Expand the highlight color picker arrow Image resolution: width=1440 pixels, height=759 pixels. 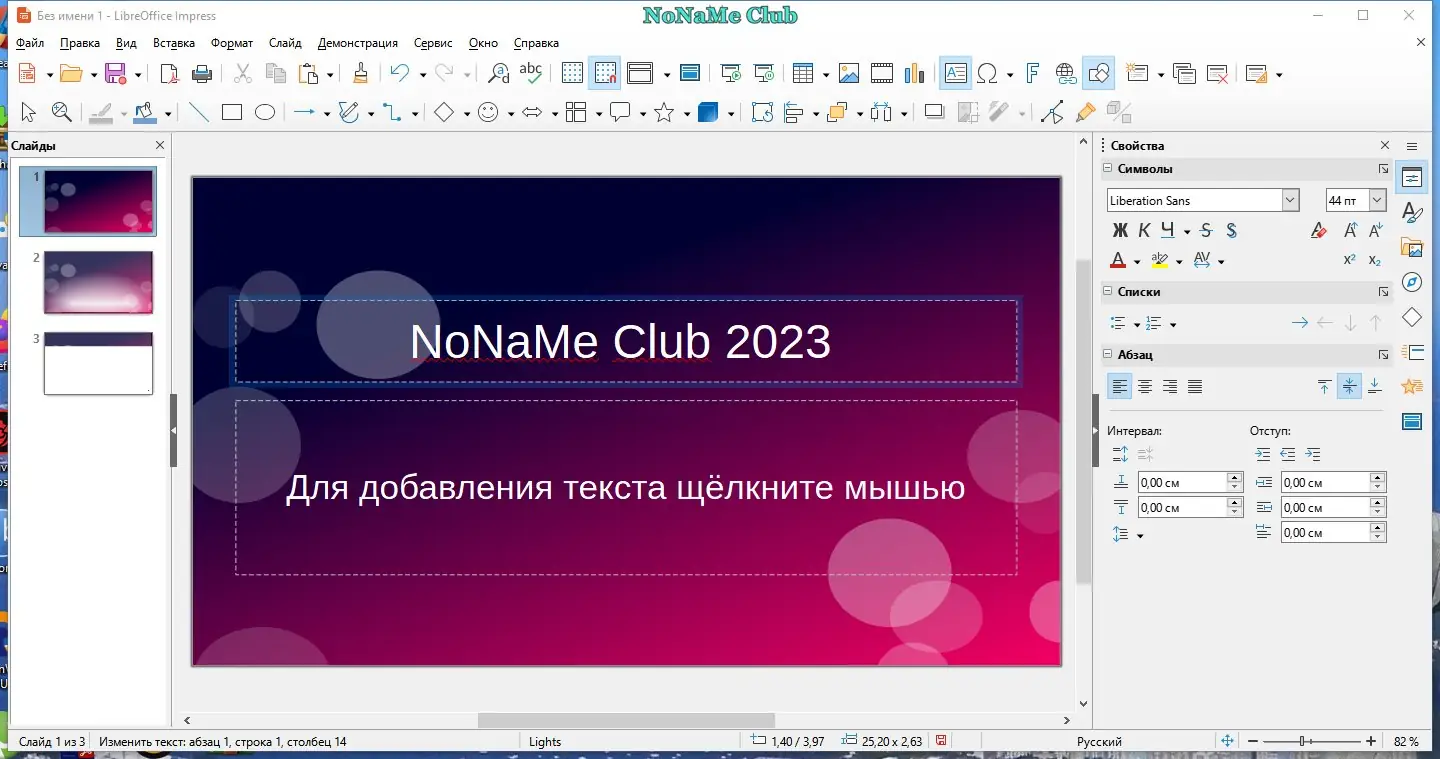1180,260
